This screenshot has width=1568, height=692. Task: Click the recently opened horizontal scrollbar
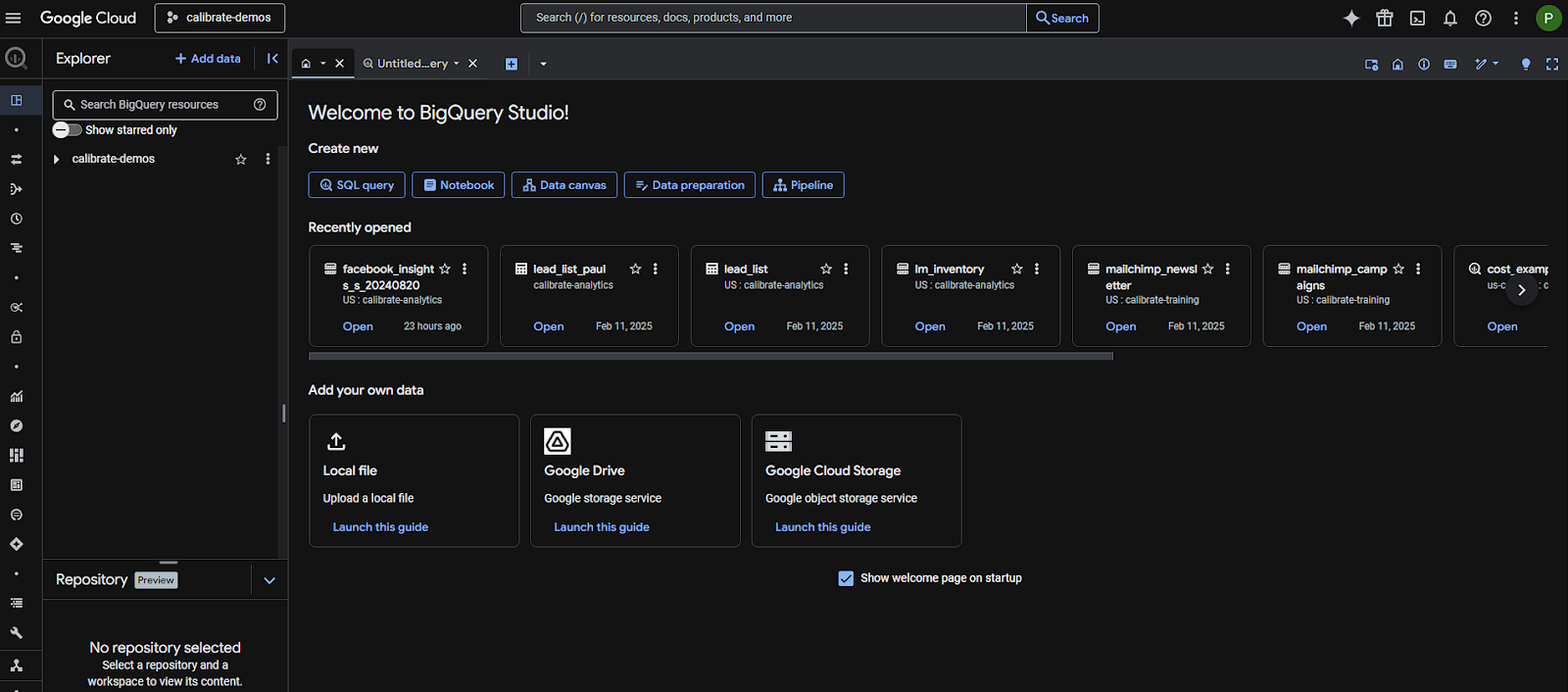click(x=710, y=357)
